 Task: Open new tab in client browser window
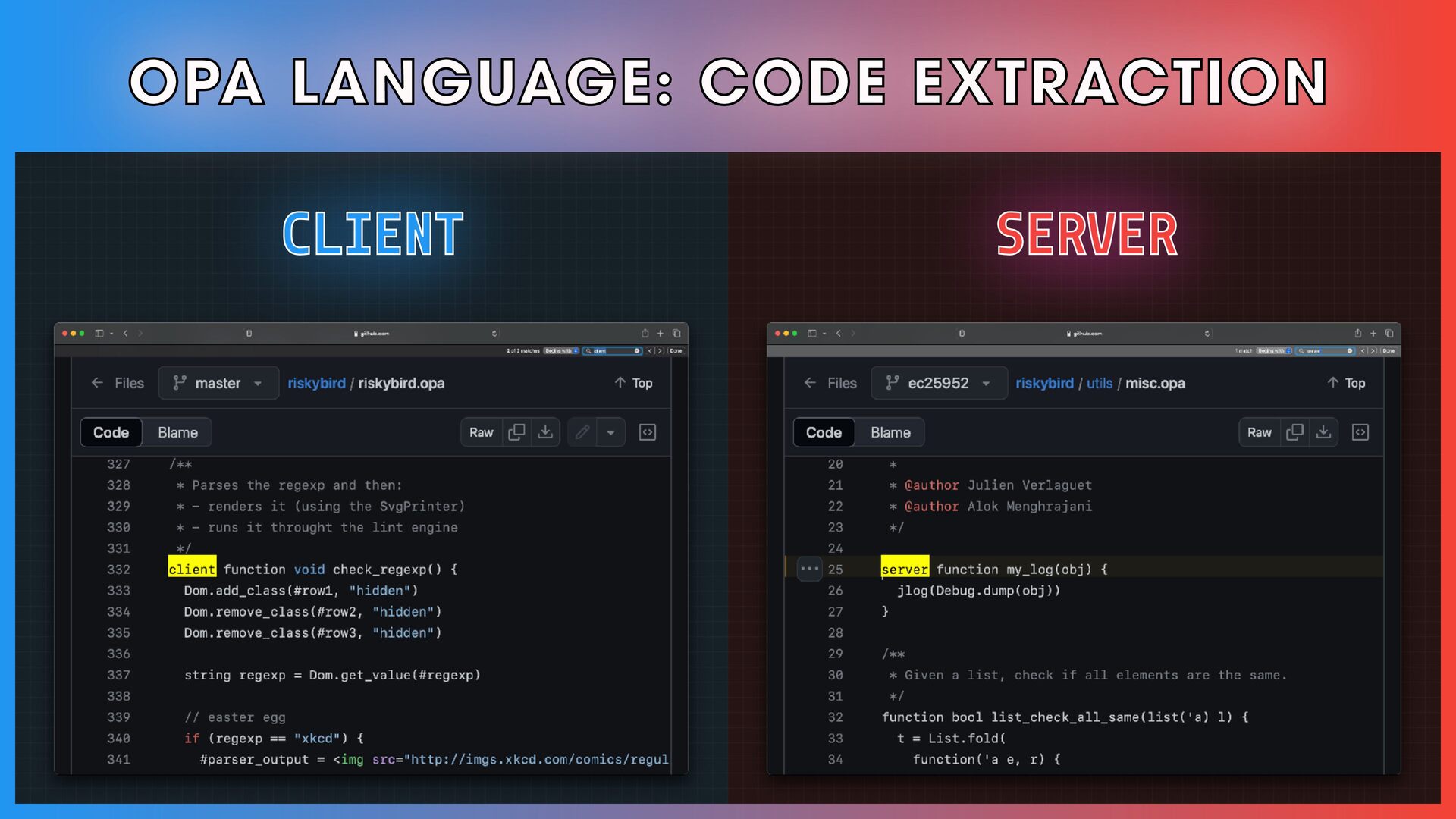click(661, 333)
